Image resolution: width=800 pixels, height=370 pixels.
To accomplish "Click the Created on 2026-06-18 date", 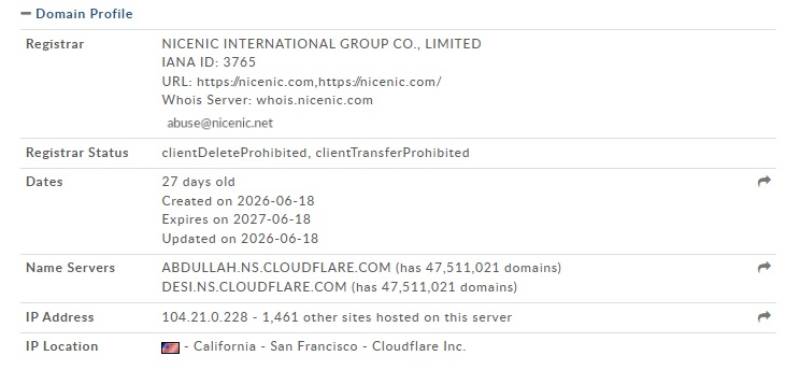I will [238, 201].
